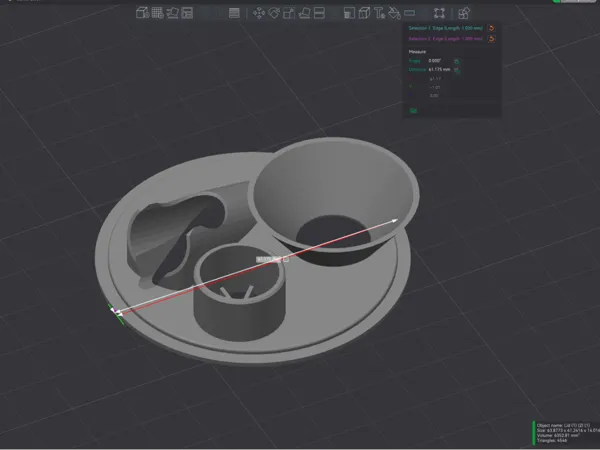
Task: Click the Object name line in info overlay
Action: coord(563,426)
